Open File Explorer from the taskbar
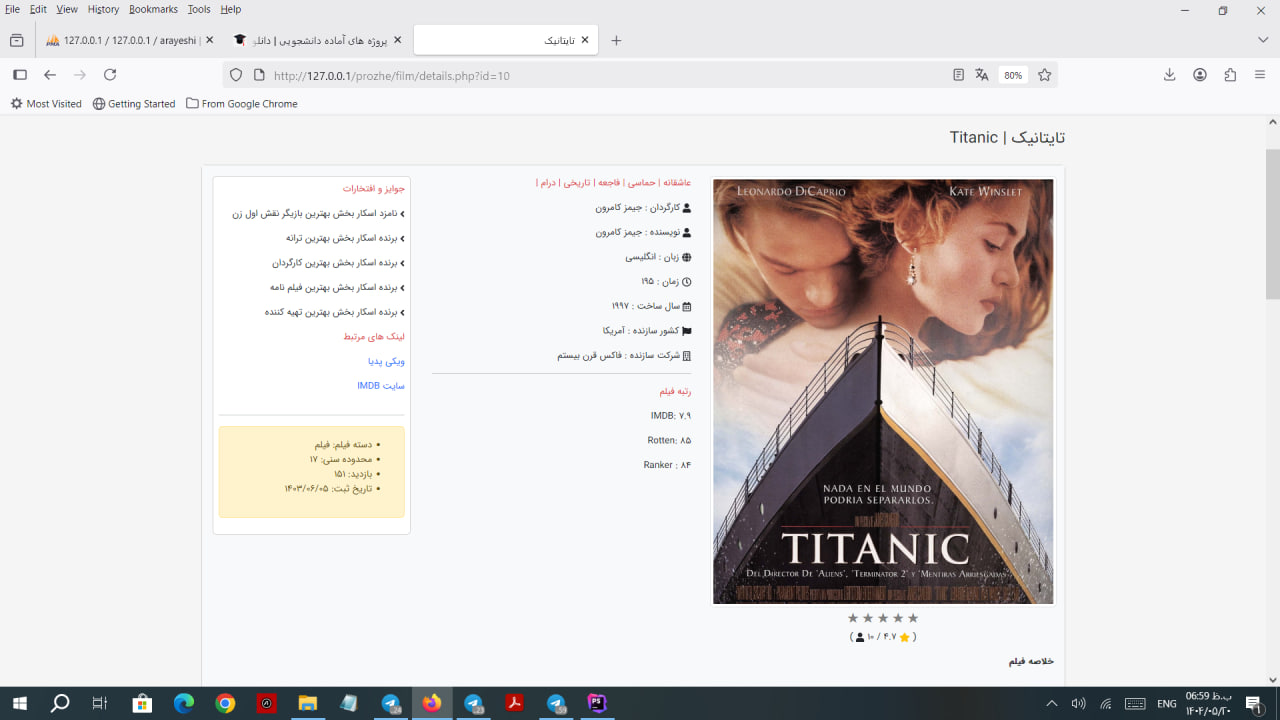Image resolution: width=1280 pixels, height=720 pixels. 307,703
